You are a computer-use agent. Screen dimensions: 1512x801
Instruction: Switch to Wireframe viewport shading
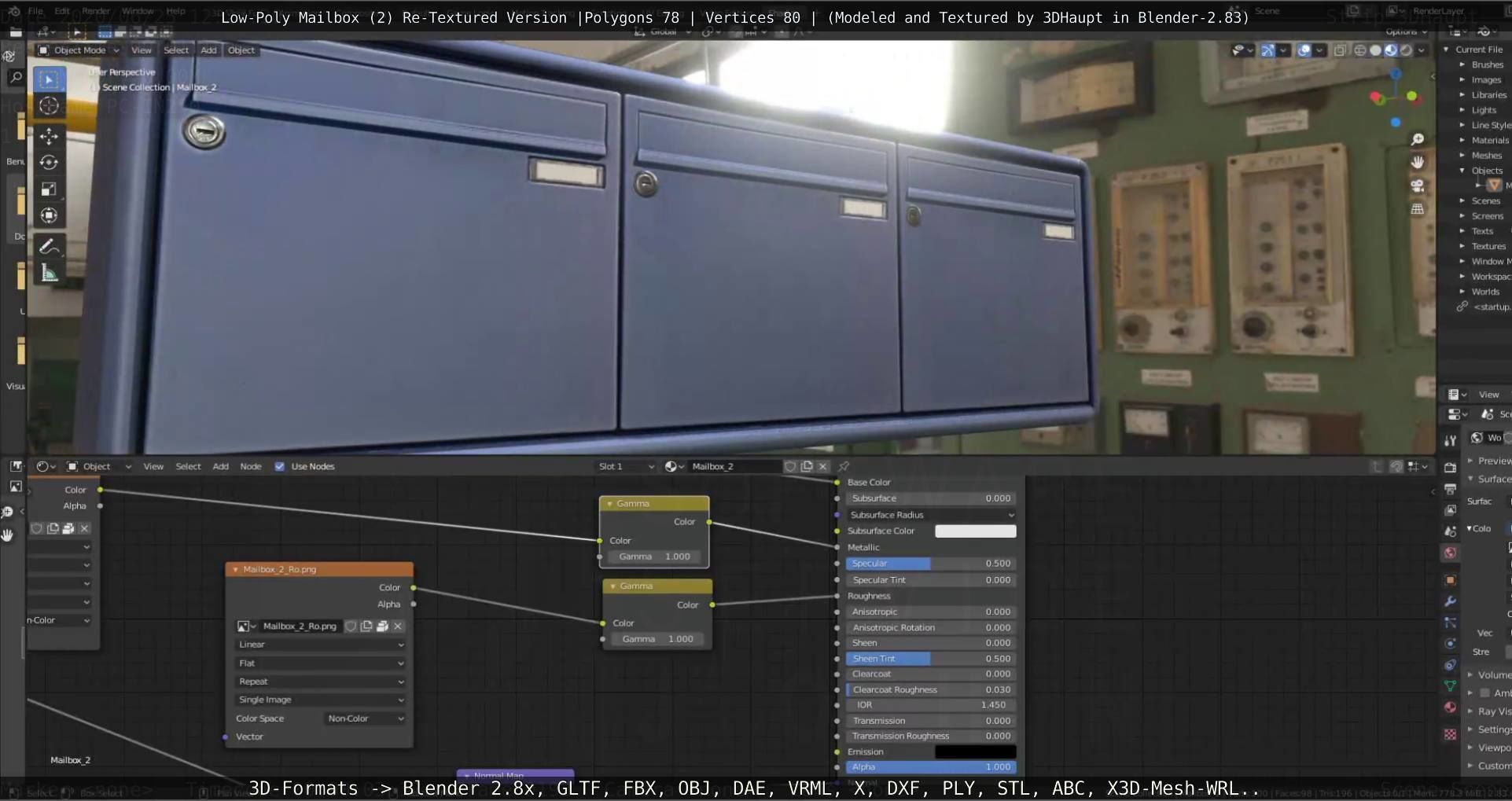pos(1359,50)
